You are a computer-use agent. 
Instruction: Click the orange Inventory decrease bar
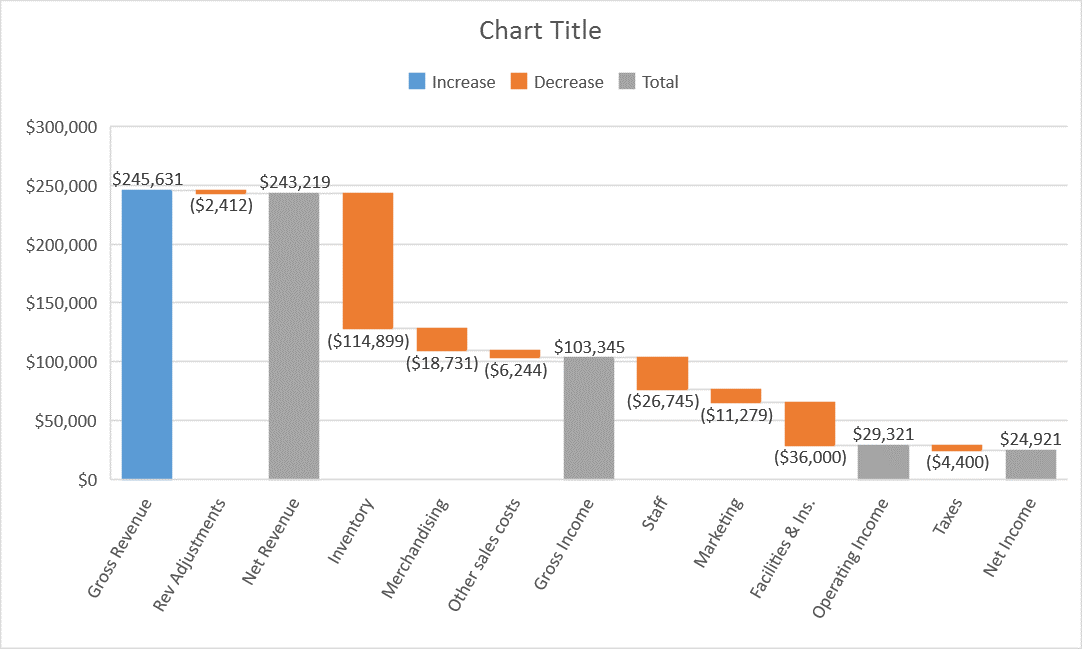(x=368, y=260)
